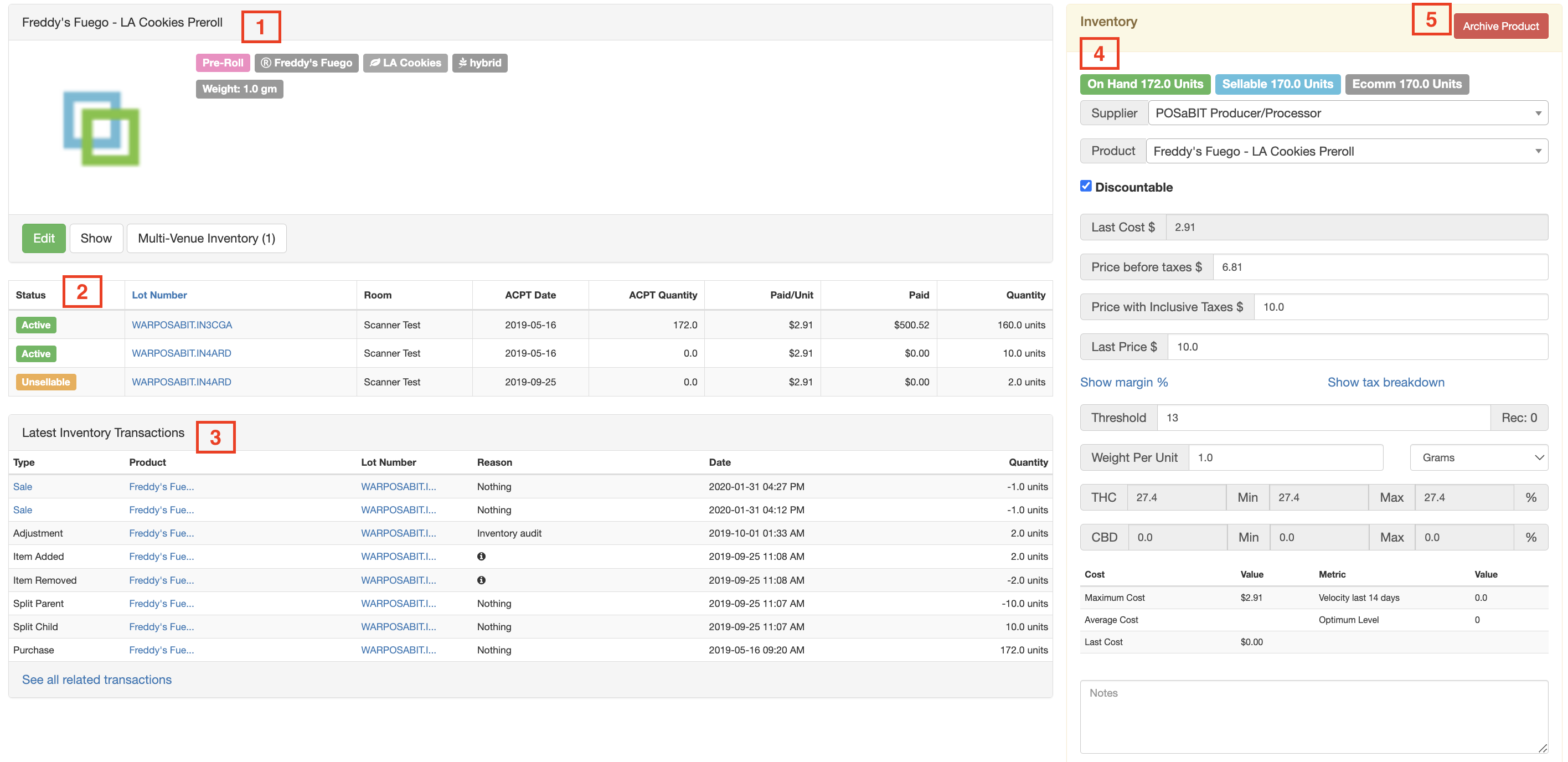Click the Last Cost field

pyautogui.click(x=1357, y=227)
